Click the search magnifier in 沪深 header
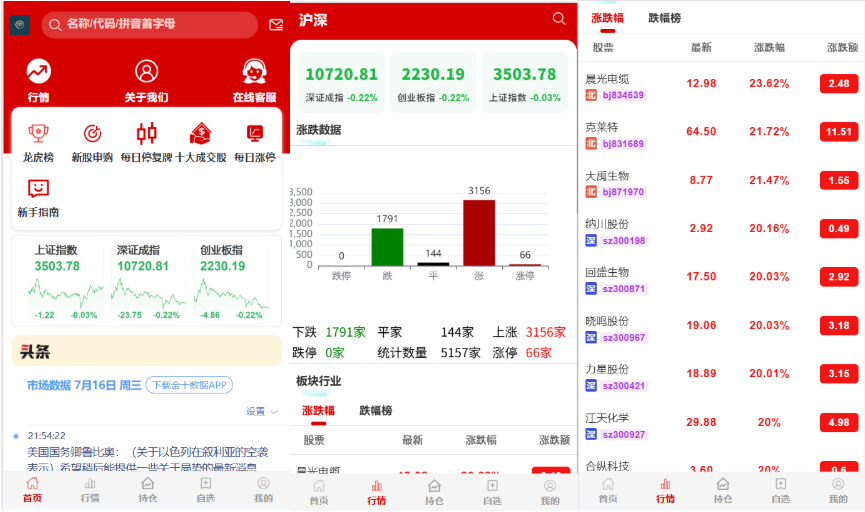 (559, 19)
